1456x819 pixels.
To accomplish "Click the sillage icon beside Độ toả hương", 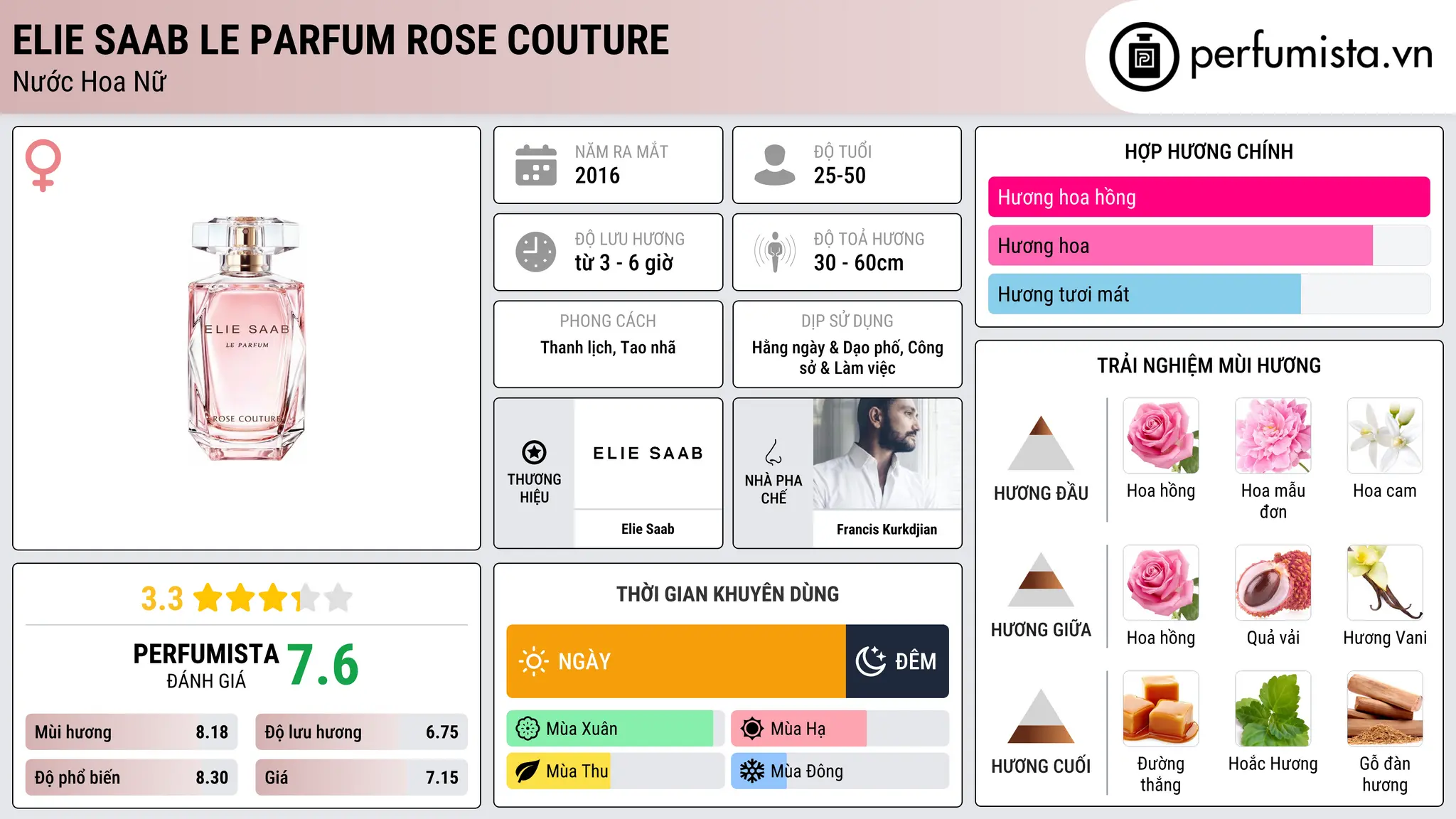I will point(775,252).
